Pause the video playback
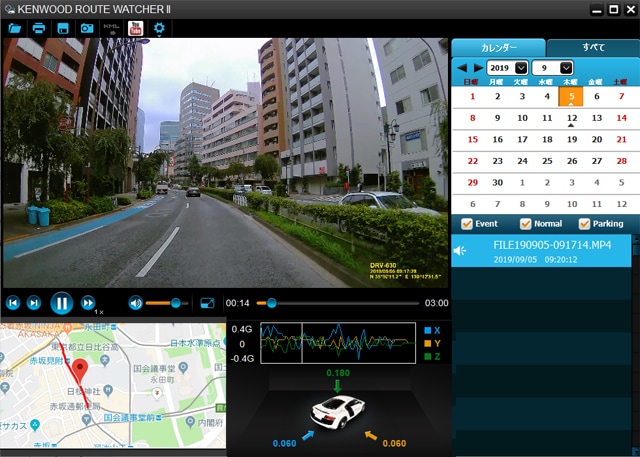This screenshot has width=640, height=457. tap(61, 302)
